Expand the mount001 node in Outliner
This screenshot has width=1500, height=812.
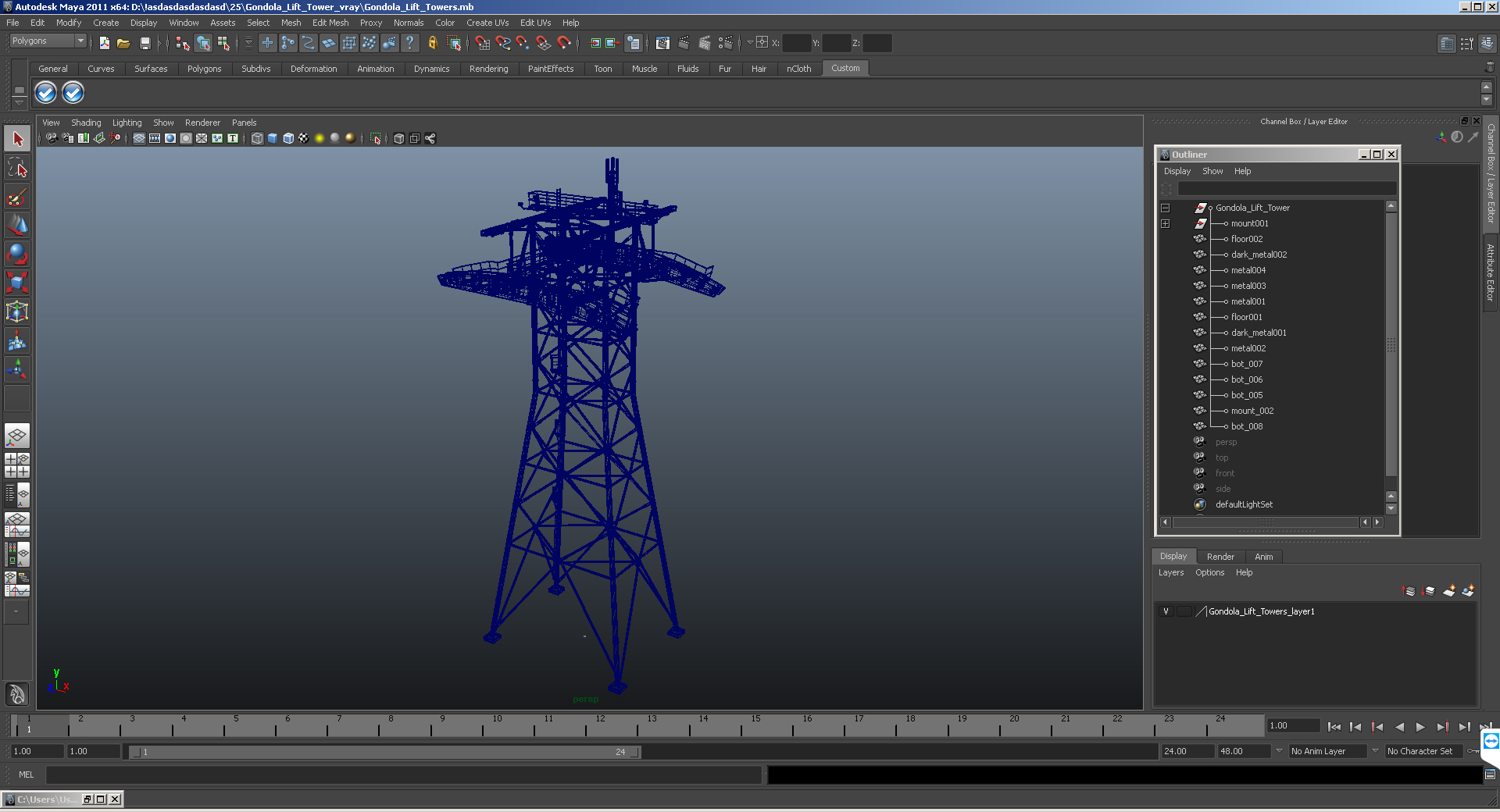click(1165, 224)
